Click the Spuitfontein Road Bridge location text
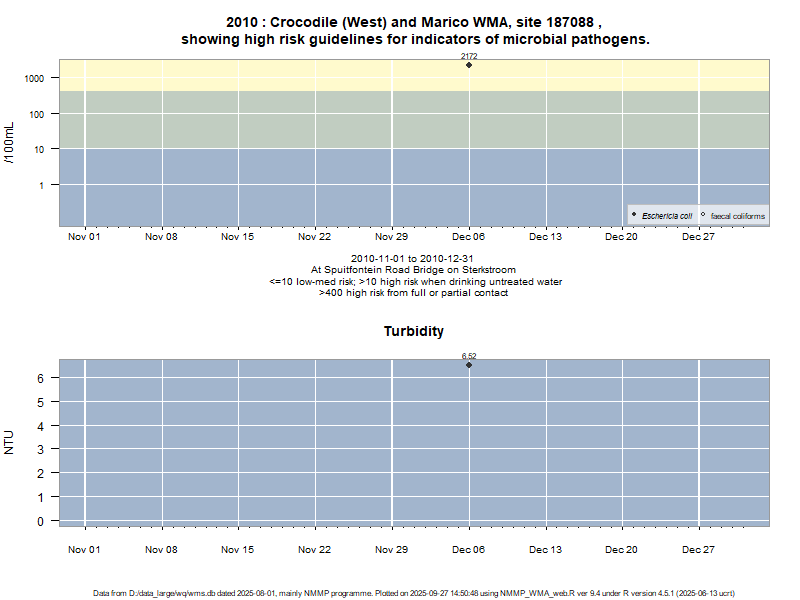800x600 pixels. click(414, 270)
